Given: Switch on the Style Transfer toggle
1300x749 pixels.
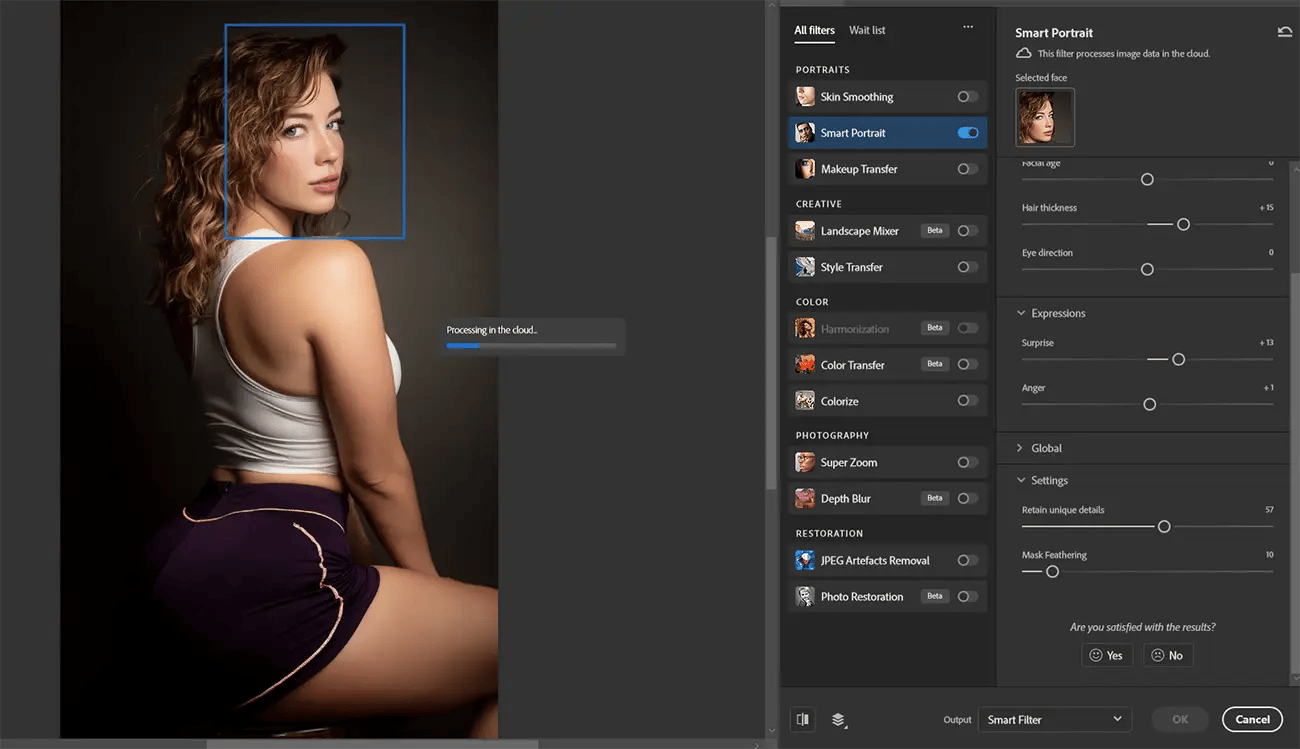Looking at the screenshot, I should coord(967,267).
